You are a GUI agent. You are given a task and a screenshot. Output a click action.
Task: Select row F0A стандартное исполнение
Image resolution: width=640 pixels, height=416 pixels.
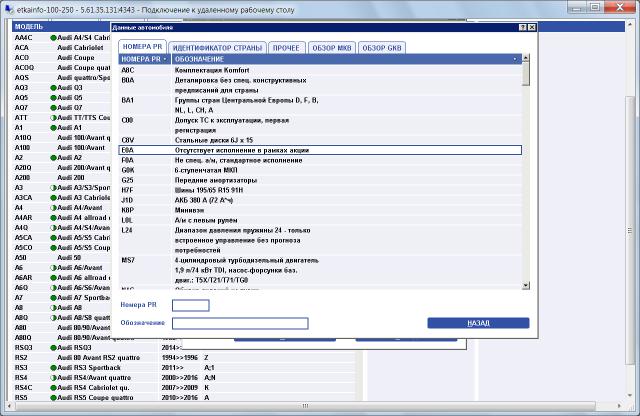(x=320, y=160)
